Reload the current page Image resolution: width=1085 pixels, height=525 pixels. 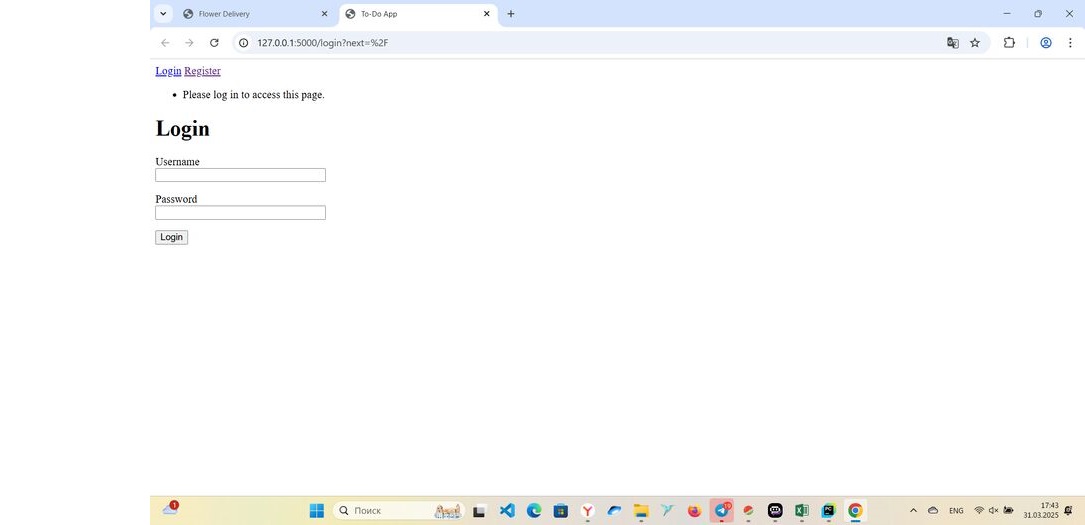[215, 43]
